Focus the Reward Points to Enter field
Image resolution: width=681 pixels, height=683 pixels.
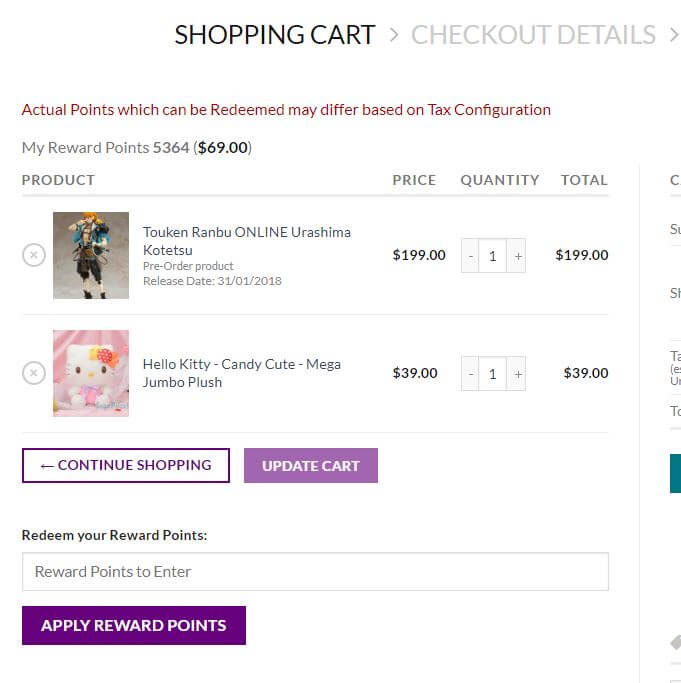click(315, 572)
